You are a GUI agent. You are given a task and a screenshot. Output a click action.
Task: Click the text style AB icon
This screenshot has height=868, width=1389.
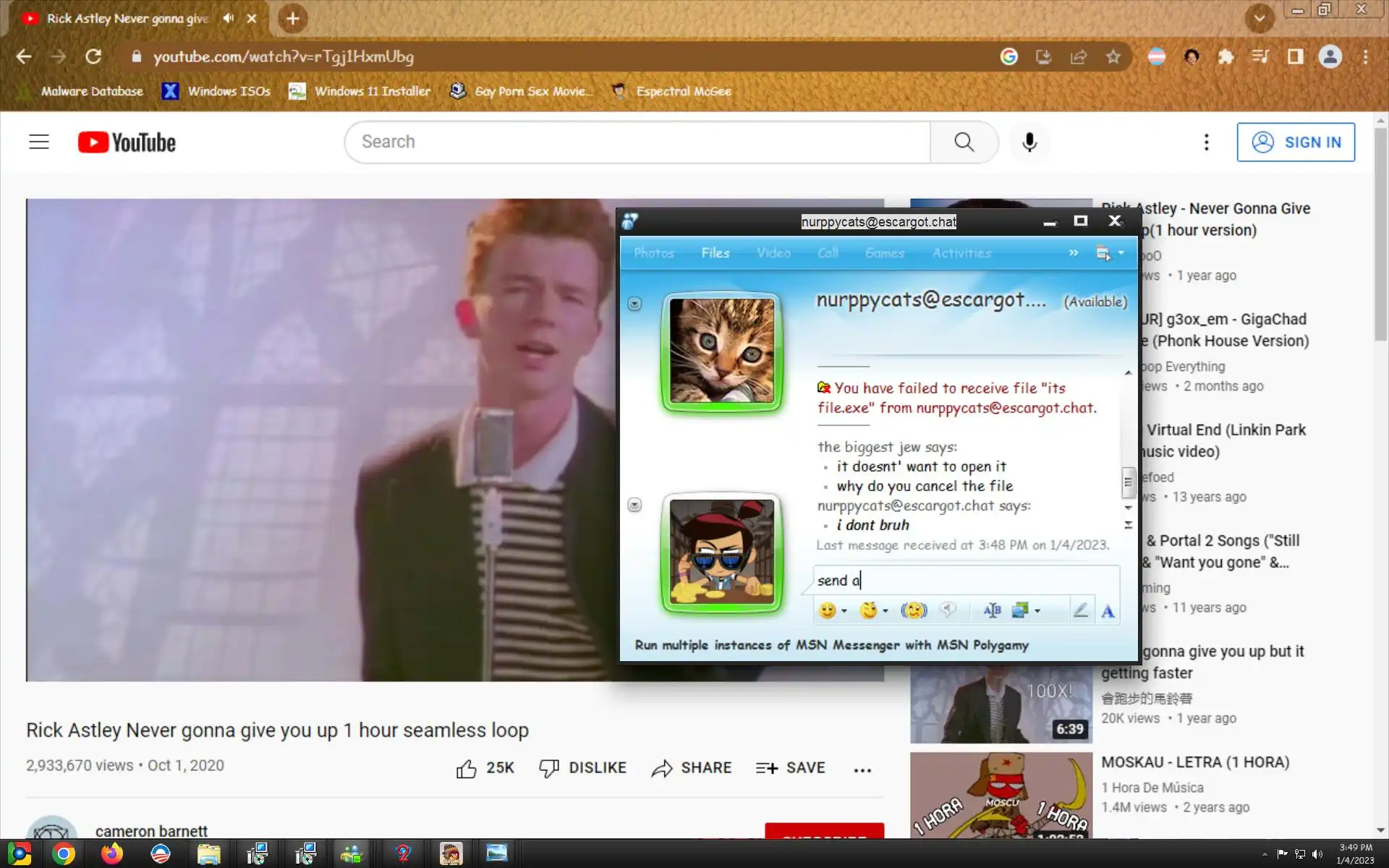point(992,610)
